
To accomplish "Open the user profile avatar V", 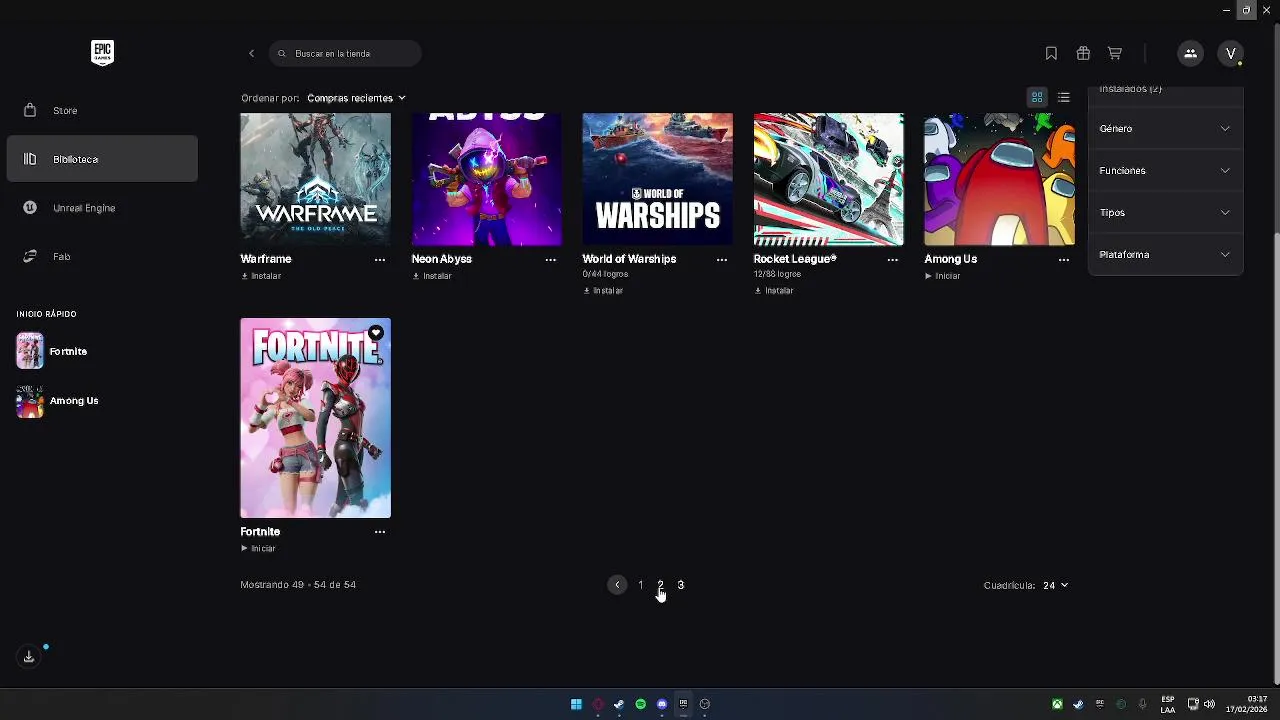I will click(1231, 53).
